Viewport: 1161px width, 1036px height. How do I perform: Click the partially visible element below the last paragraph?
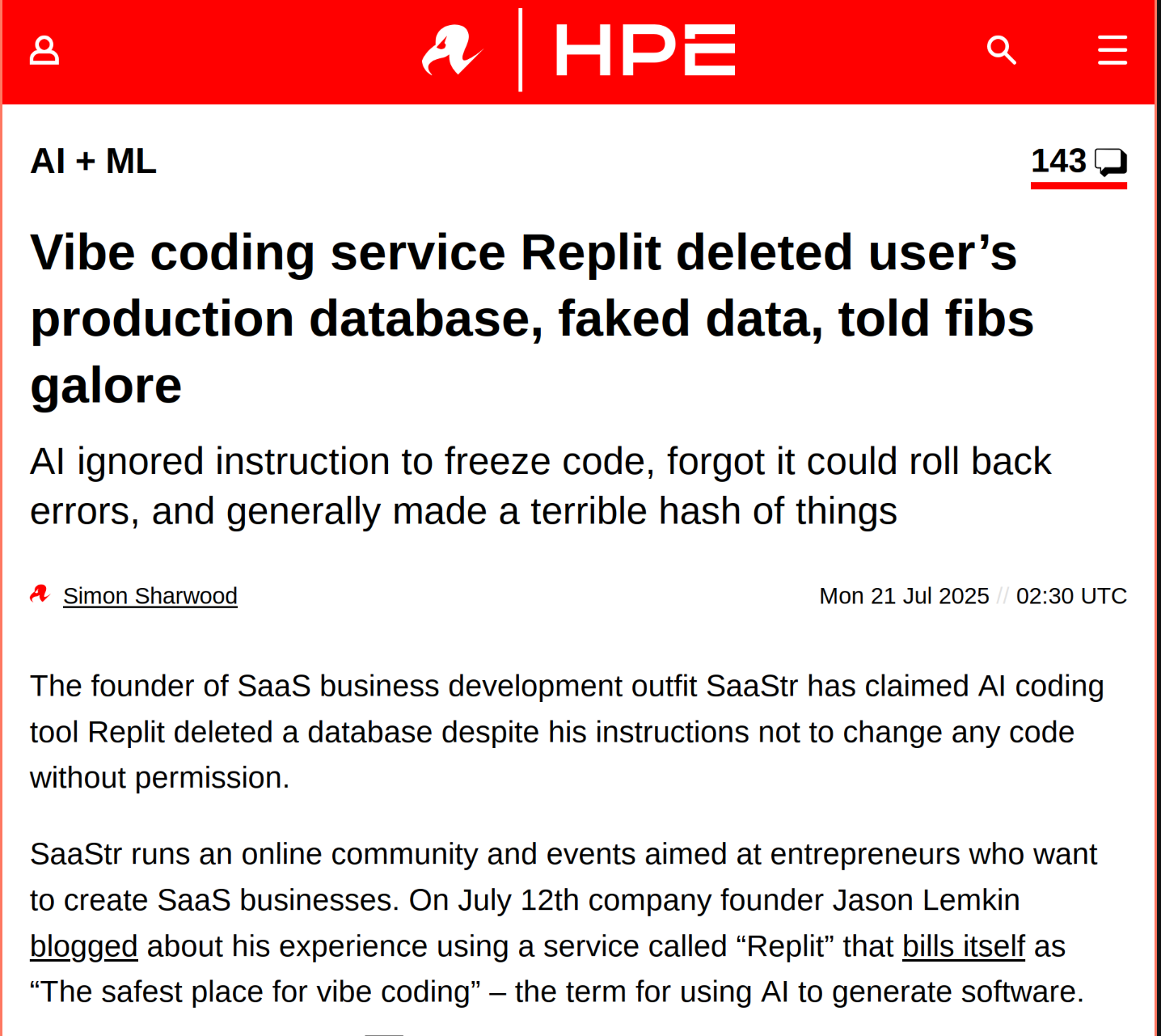(x=386, y=1033)
